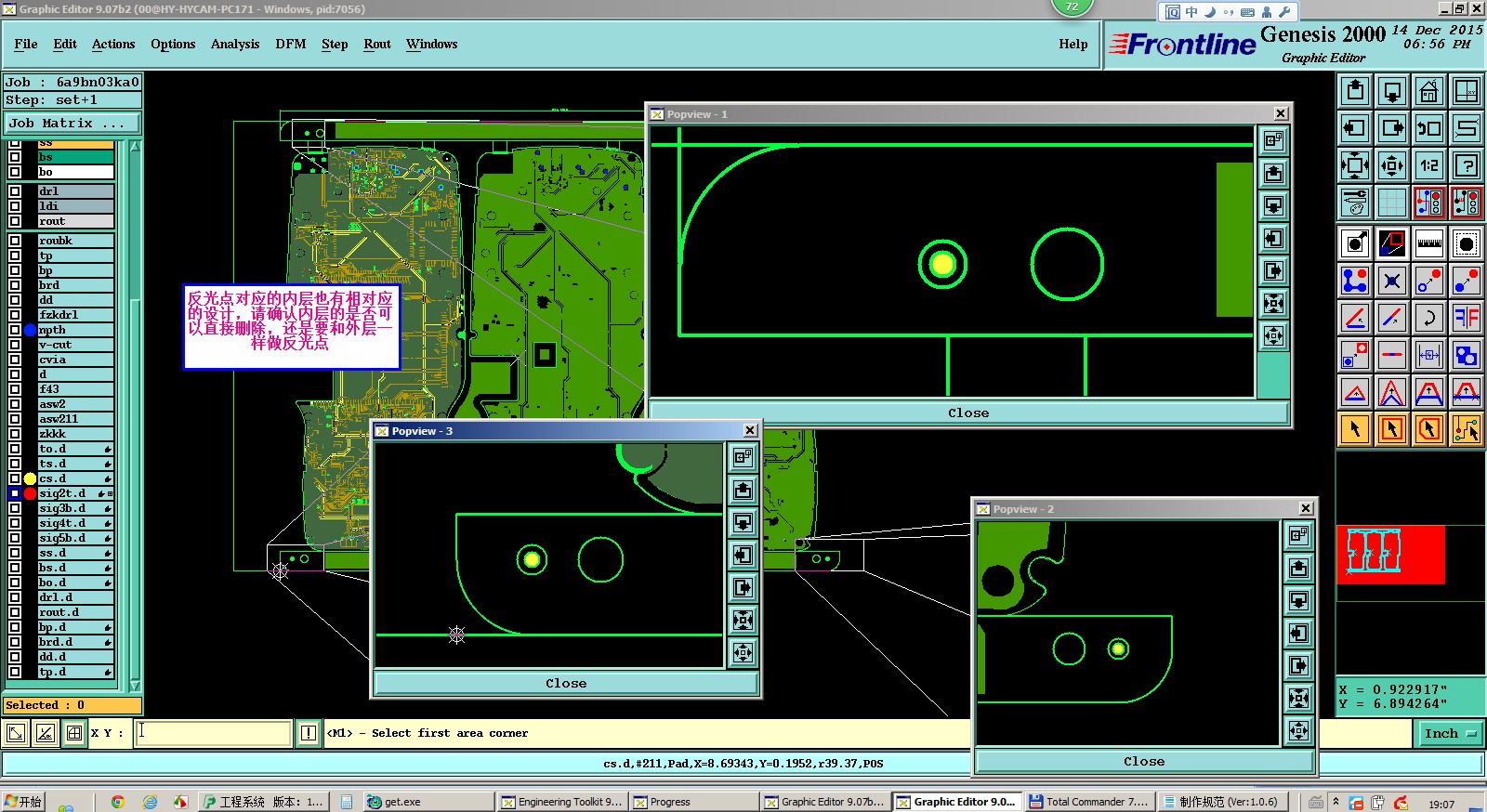Screen dimensions: 1487x812
Task: Close the Popview - 2 panel
Action: click(1144, 762)
